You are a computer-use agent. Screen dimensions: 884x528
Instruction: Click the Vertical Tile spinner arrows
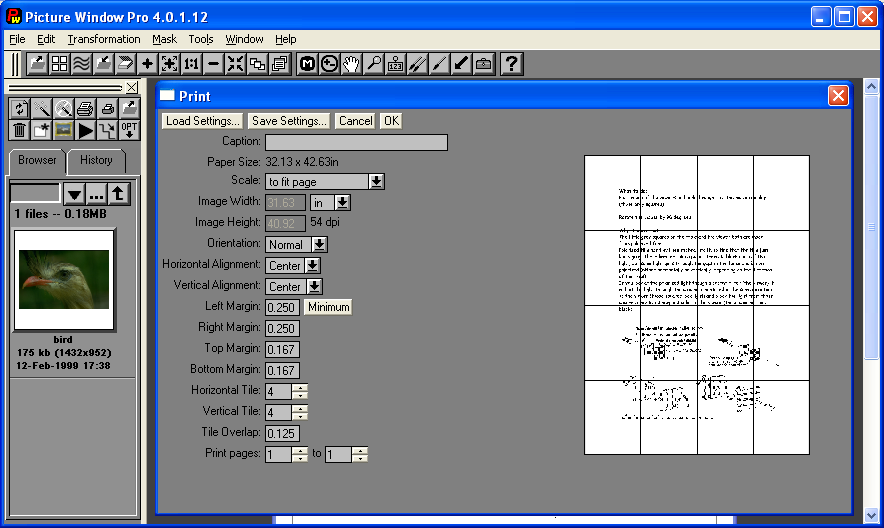300,412
